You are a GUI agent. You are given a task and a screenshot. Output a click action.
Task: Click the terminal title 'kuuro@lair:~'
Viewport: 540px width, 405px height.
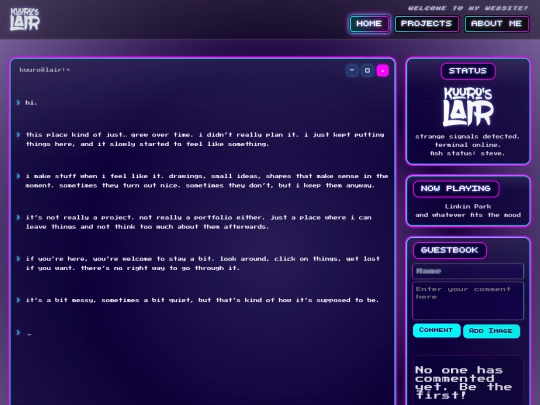coord(44,70)
